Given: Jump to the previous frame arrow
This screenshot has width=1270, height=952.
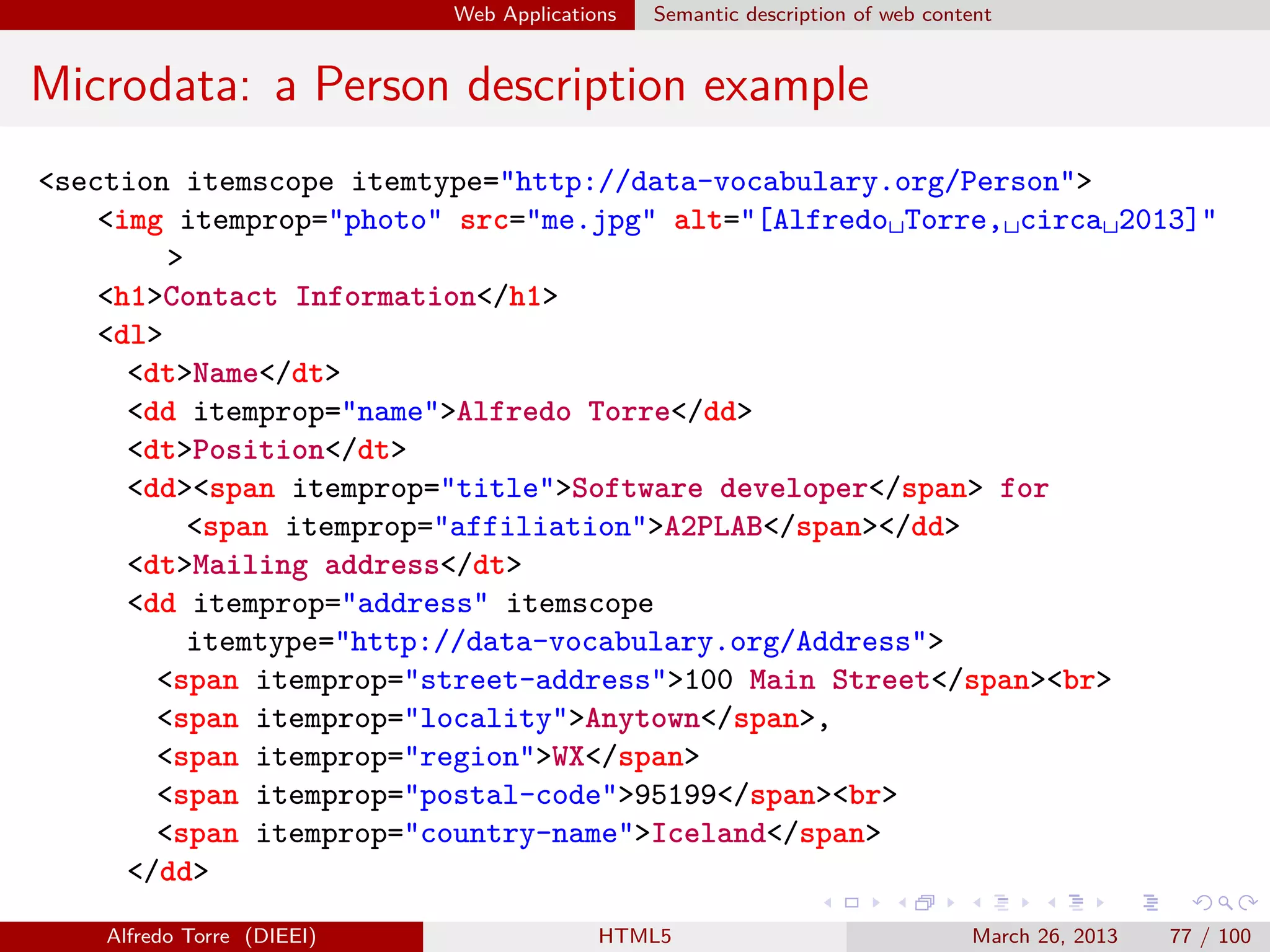Looking at the screenshot, I should (902, 902).
